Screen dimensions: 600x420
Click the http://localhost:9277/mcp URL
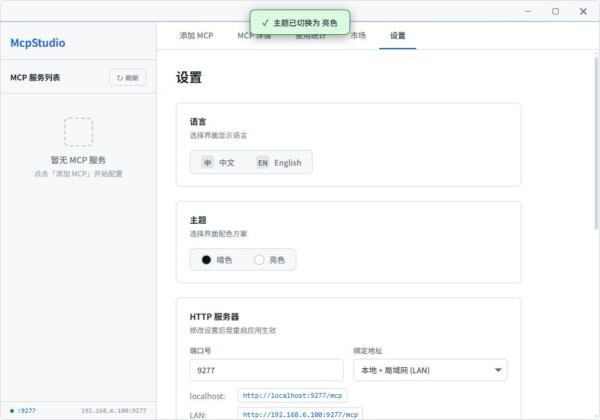click(x=292, y=396)
